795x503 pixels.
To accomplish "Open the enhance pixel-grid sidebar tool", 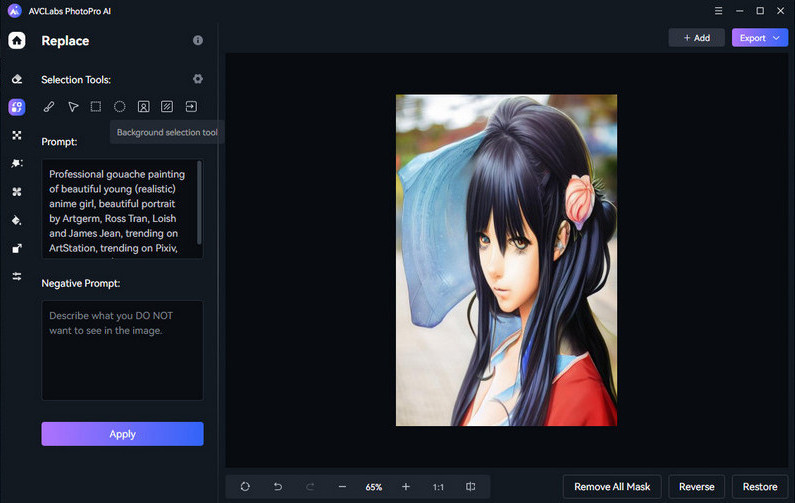I will pos(17,135).
